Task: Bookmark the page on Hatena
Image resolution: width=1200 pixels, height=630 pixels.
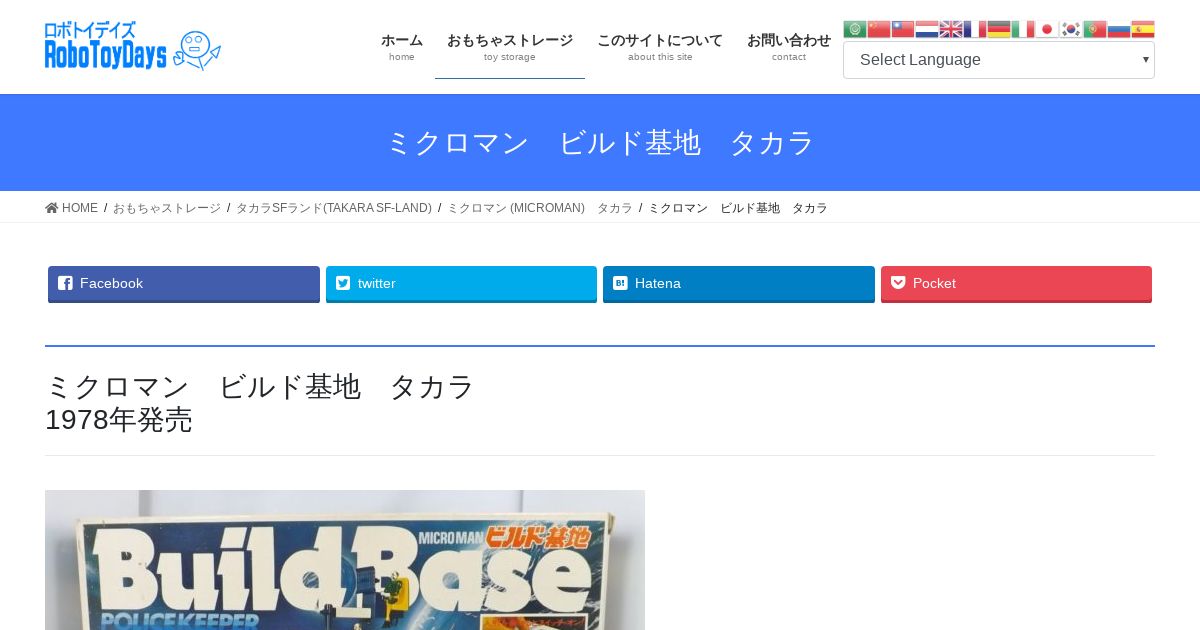Action: (x=739, y=284)
